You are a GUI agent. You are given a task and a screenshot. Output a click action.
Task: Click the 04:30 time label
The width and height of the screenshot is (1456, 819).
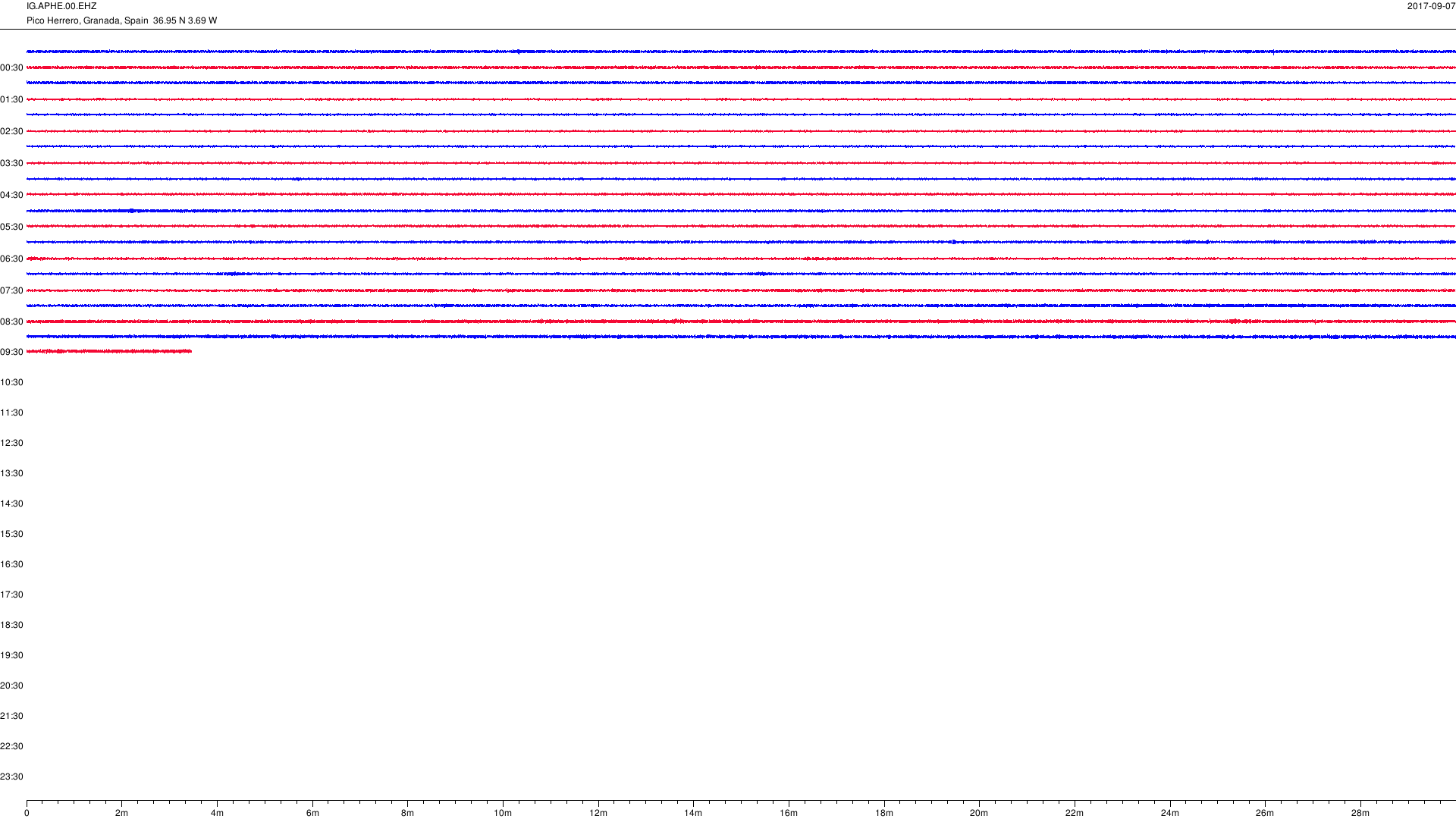tap(11, 196)
